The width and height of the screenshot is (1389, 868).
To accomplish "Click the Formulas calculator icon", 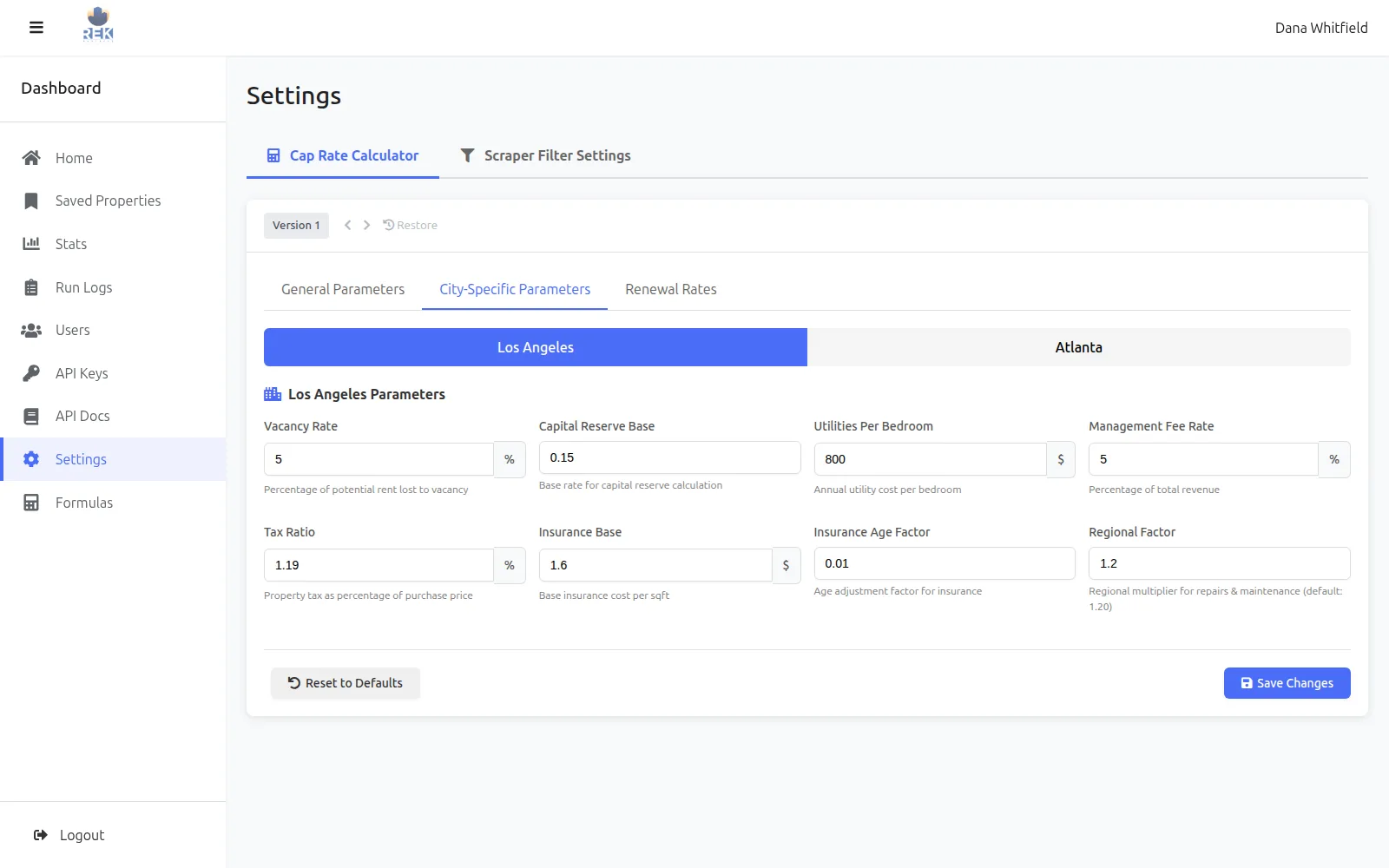I will click(31, 503).
